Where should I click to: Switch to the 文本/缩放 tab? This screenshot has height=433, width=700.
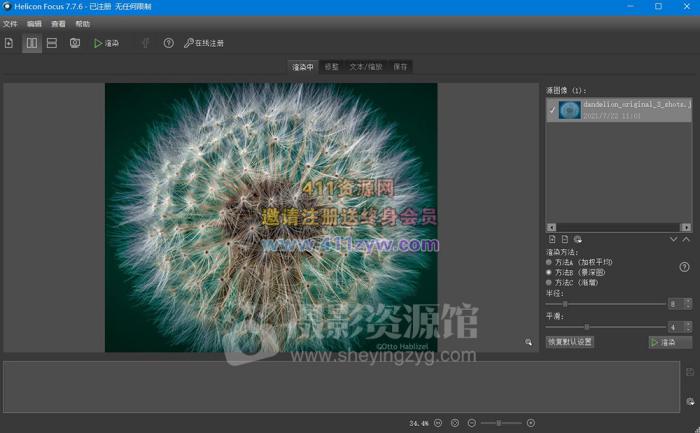[x=365, y=67]
